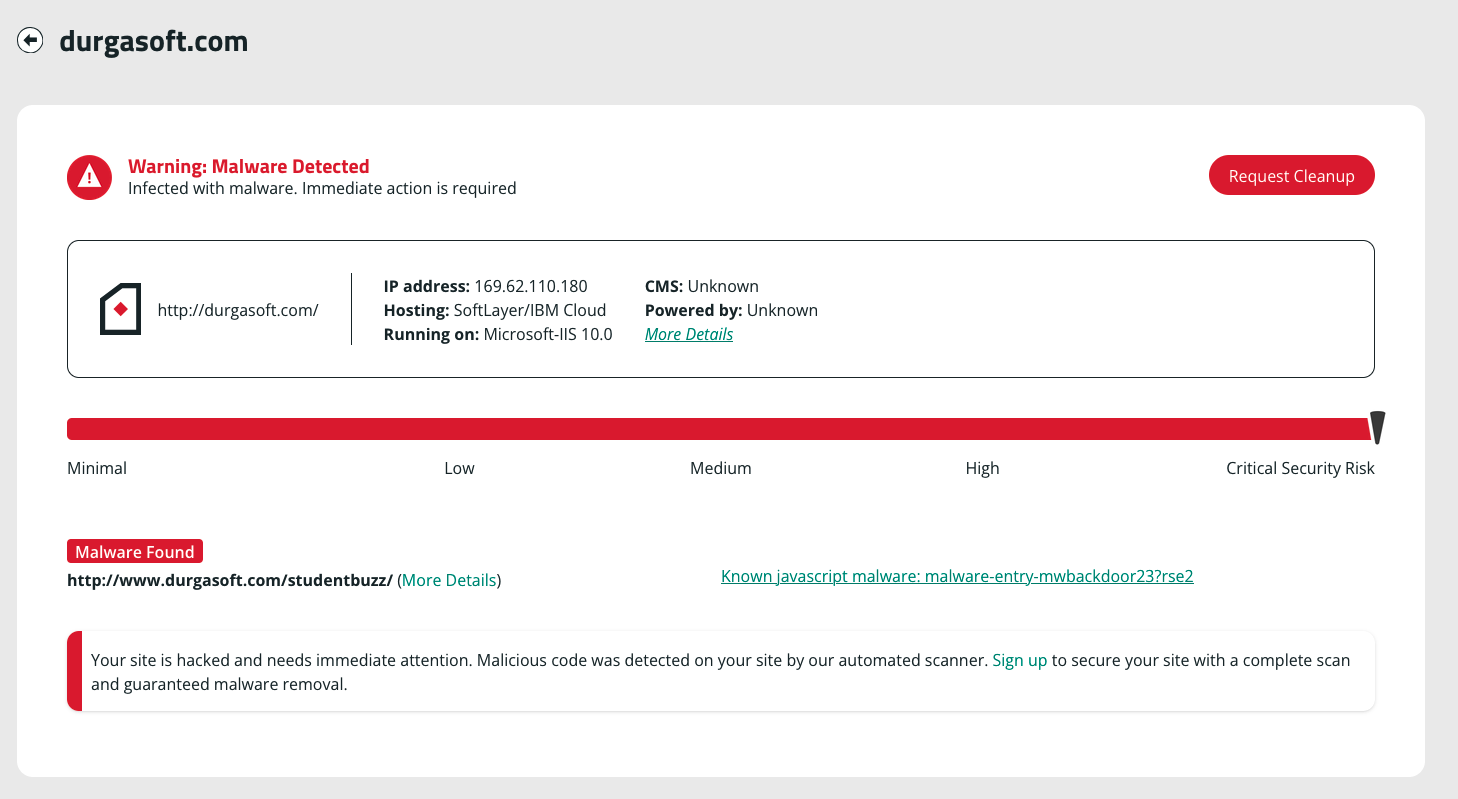Viewport: 1458px width, 799px height.
Task: Open More Details for the studentbuzz URL
Action: pos(449,580)
